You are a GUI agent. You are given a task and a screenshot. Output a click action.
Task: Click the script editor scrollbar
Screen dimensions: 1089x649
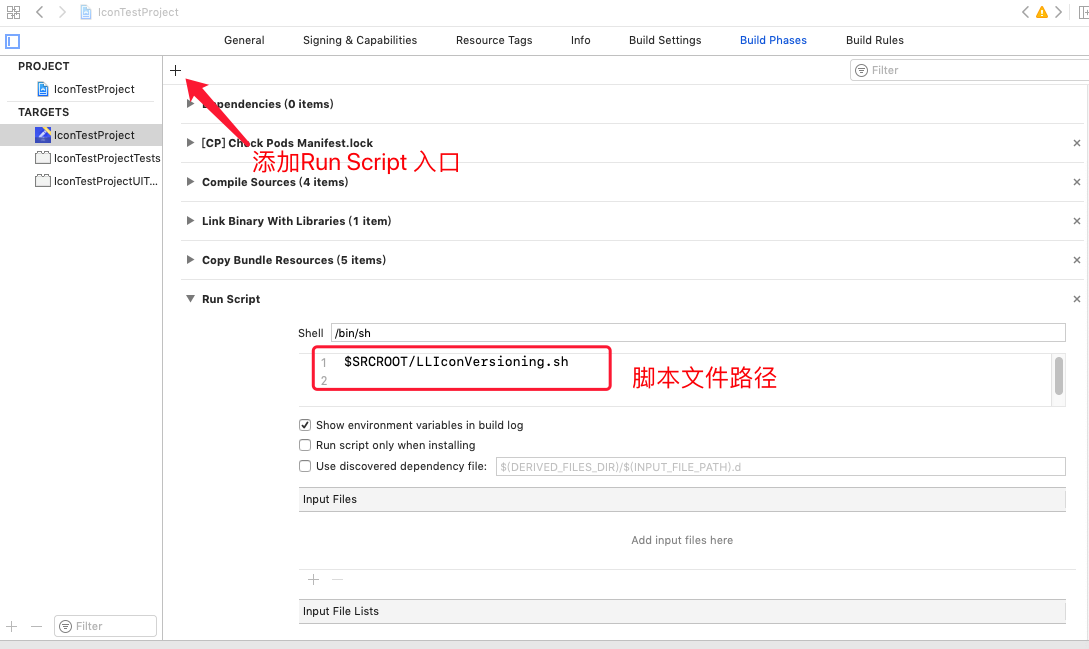[1058, 376]
